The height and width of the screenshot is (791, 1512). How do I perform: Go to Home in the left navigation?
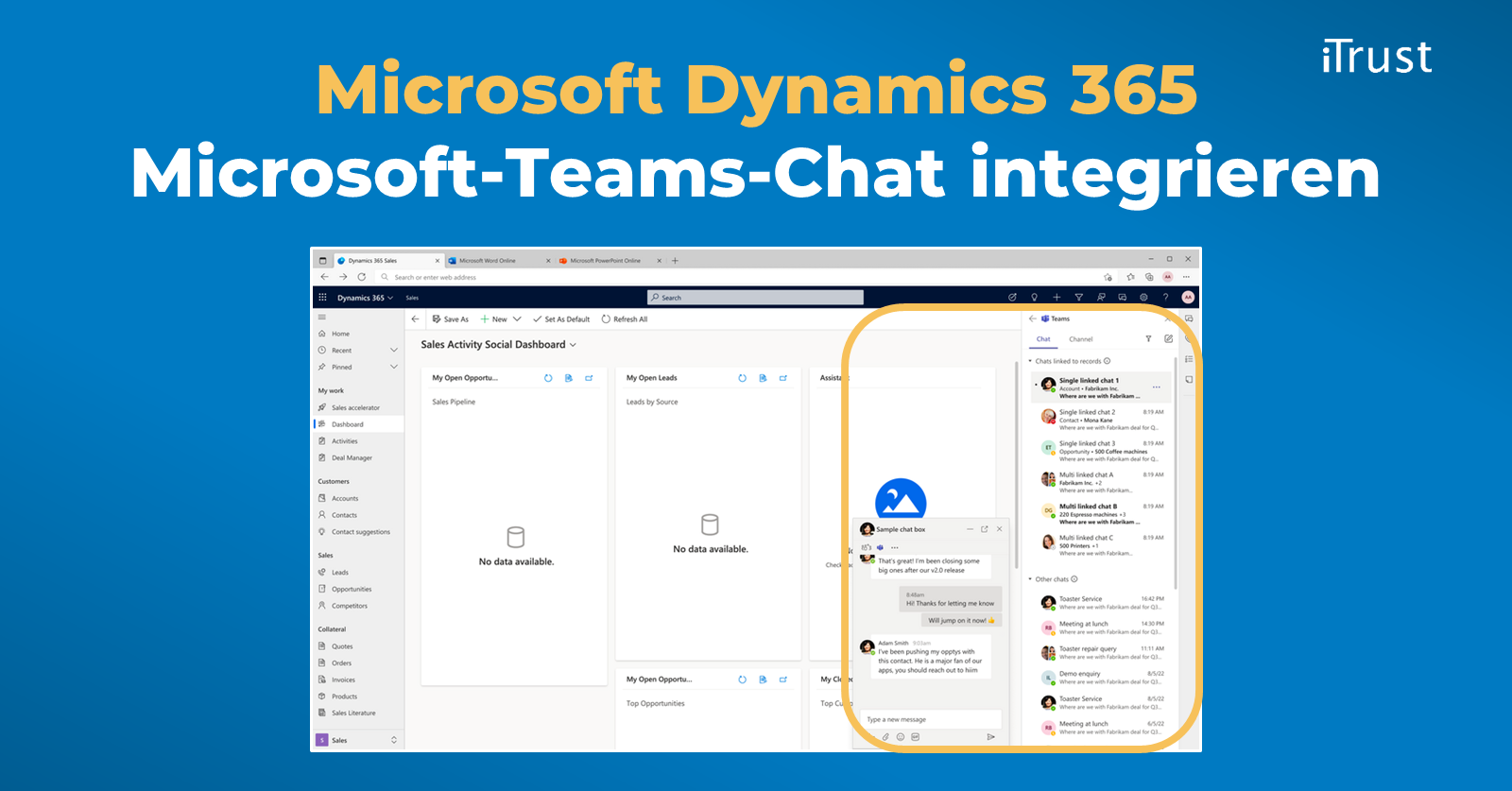[358, 334]
